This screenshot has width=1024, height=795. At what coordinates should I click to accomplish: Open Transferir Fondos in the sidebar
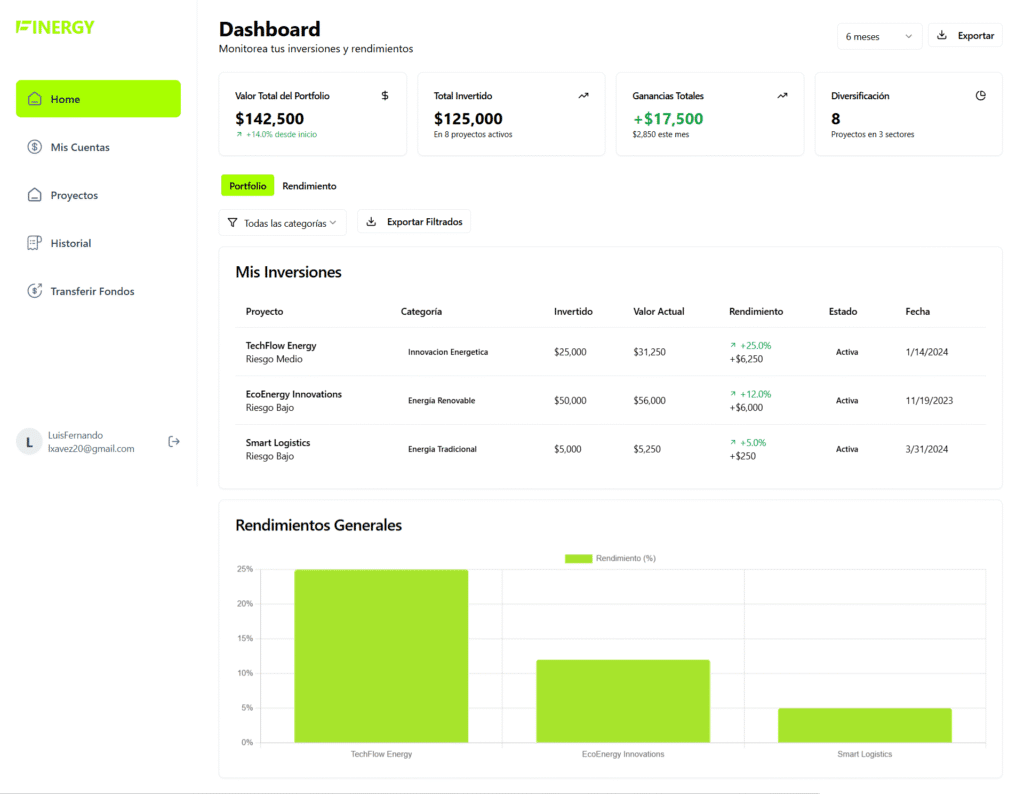coord(92,291)
